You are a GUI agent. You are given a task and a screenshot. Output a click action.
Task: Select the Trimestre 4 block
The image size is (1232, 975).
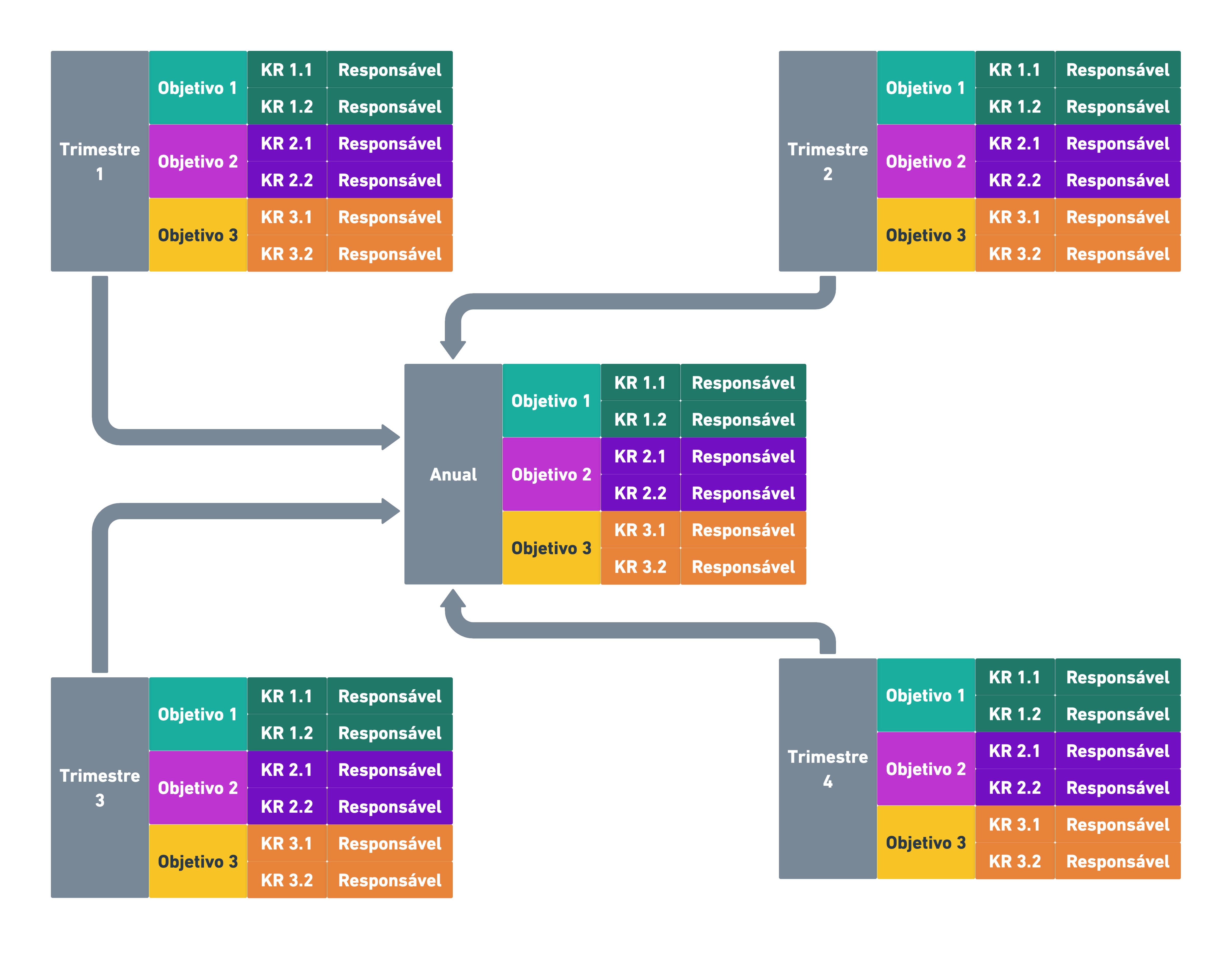click(x=828, y=768)
